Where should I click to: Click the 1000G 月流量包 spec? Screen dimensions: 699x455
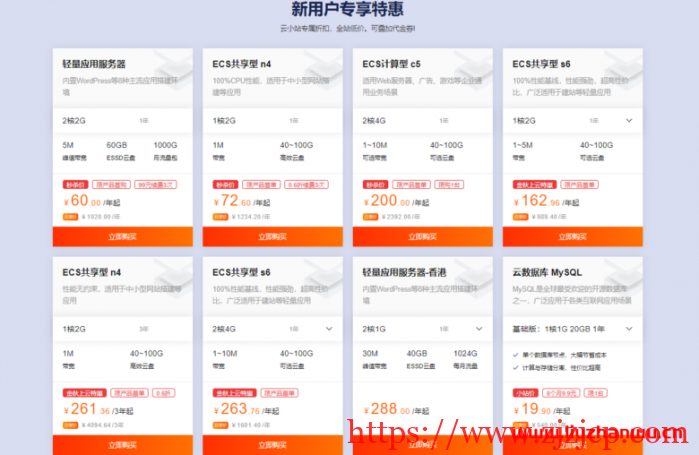(165, 151)
